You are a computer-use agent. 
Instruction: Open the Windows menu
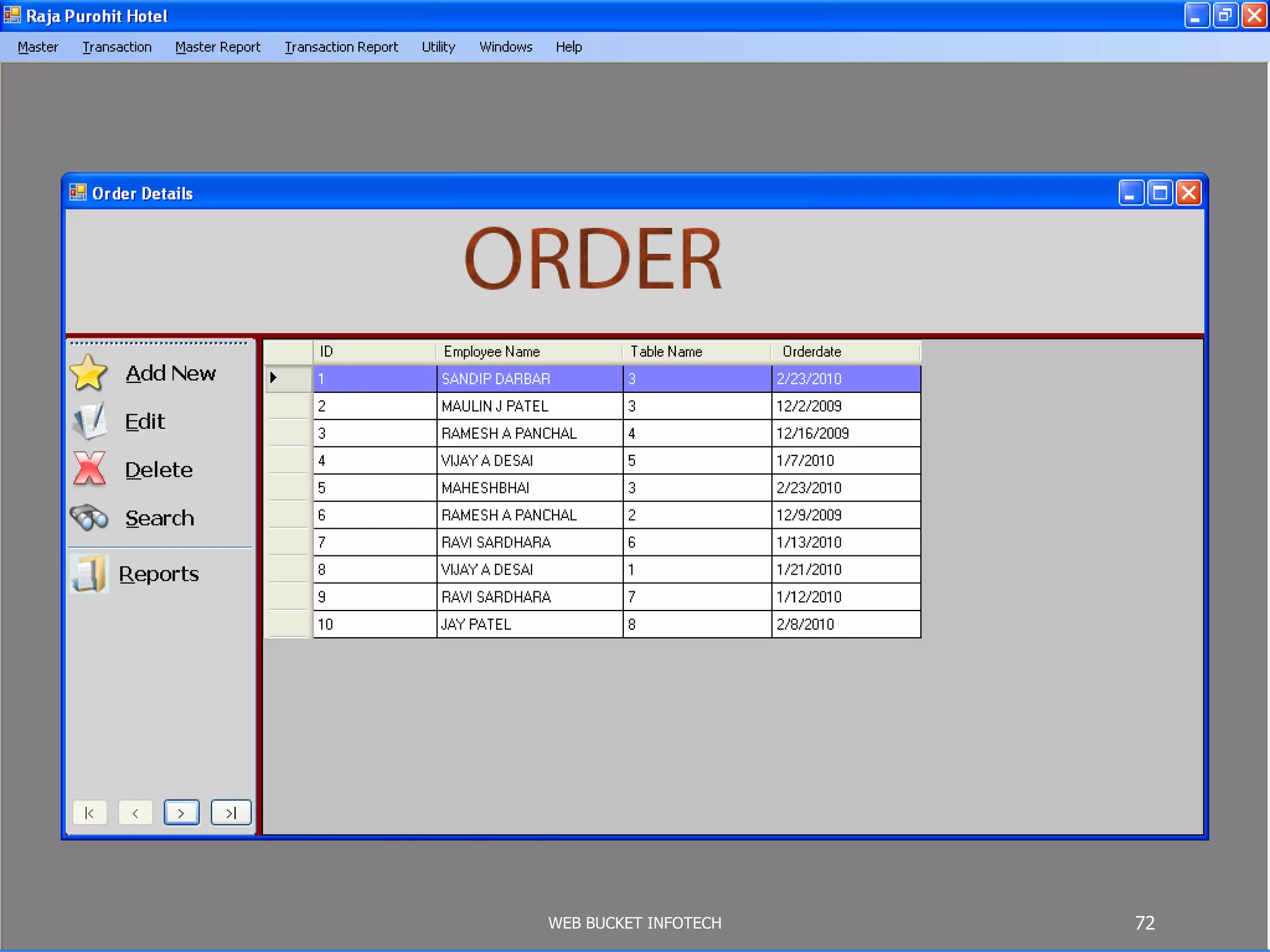tap(505, 47)
